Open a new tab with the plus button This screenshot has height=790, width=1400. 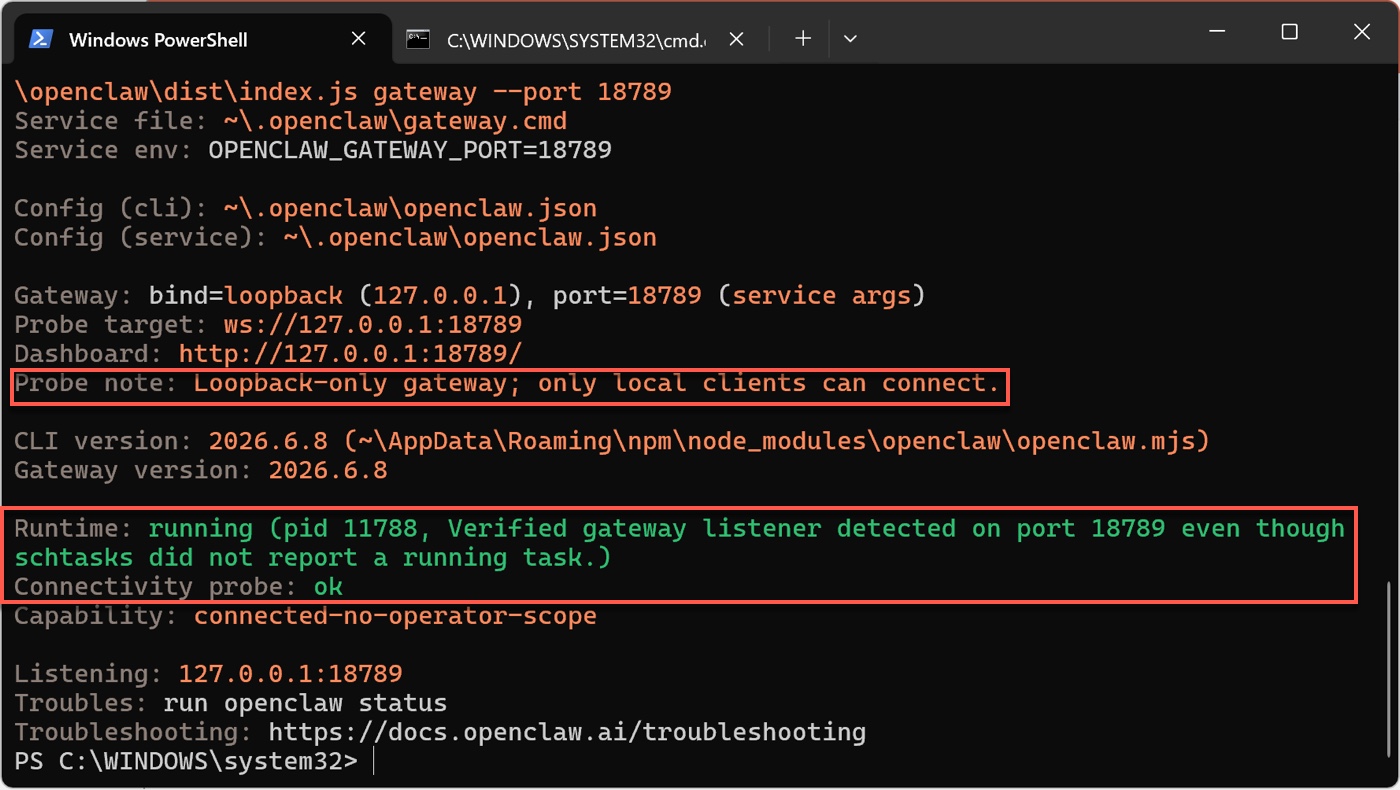[802, 38]
